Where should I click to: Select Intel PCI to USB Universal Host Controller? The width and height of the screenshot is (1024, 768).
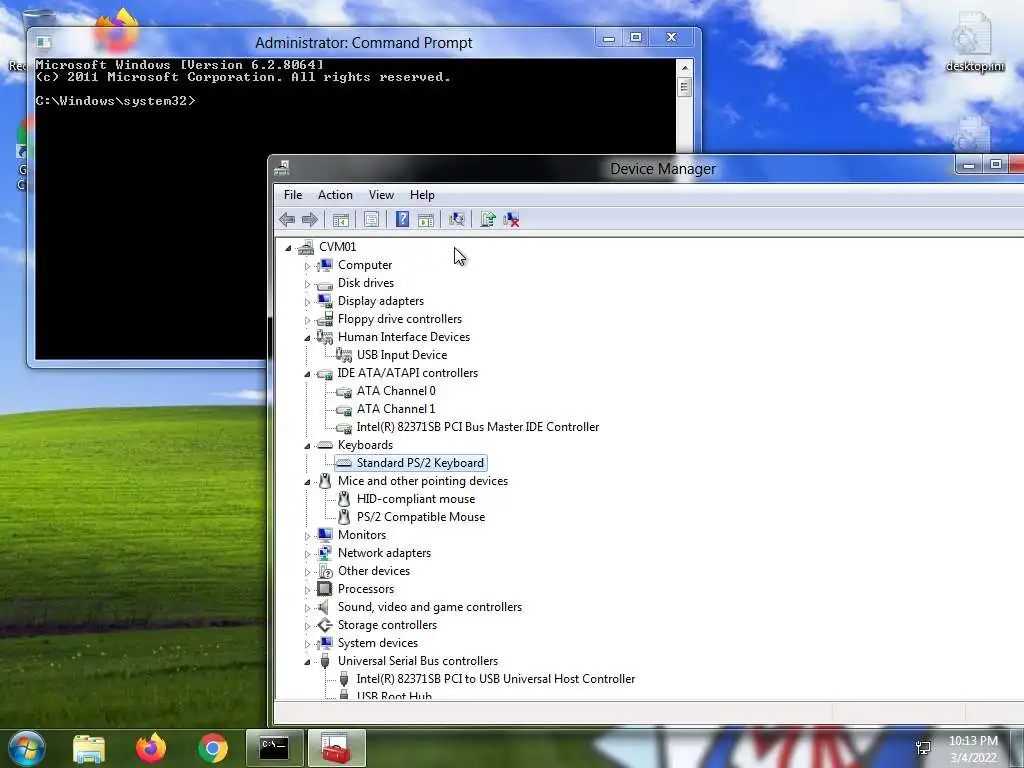[x=496, y=679]
